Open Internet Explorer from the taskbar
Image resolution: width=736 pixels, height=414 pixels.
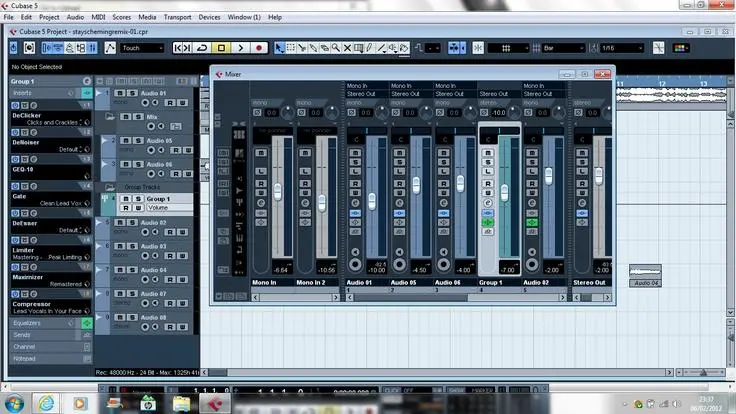pyautogui.click(x=46, y=403)
